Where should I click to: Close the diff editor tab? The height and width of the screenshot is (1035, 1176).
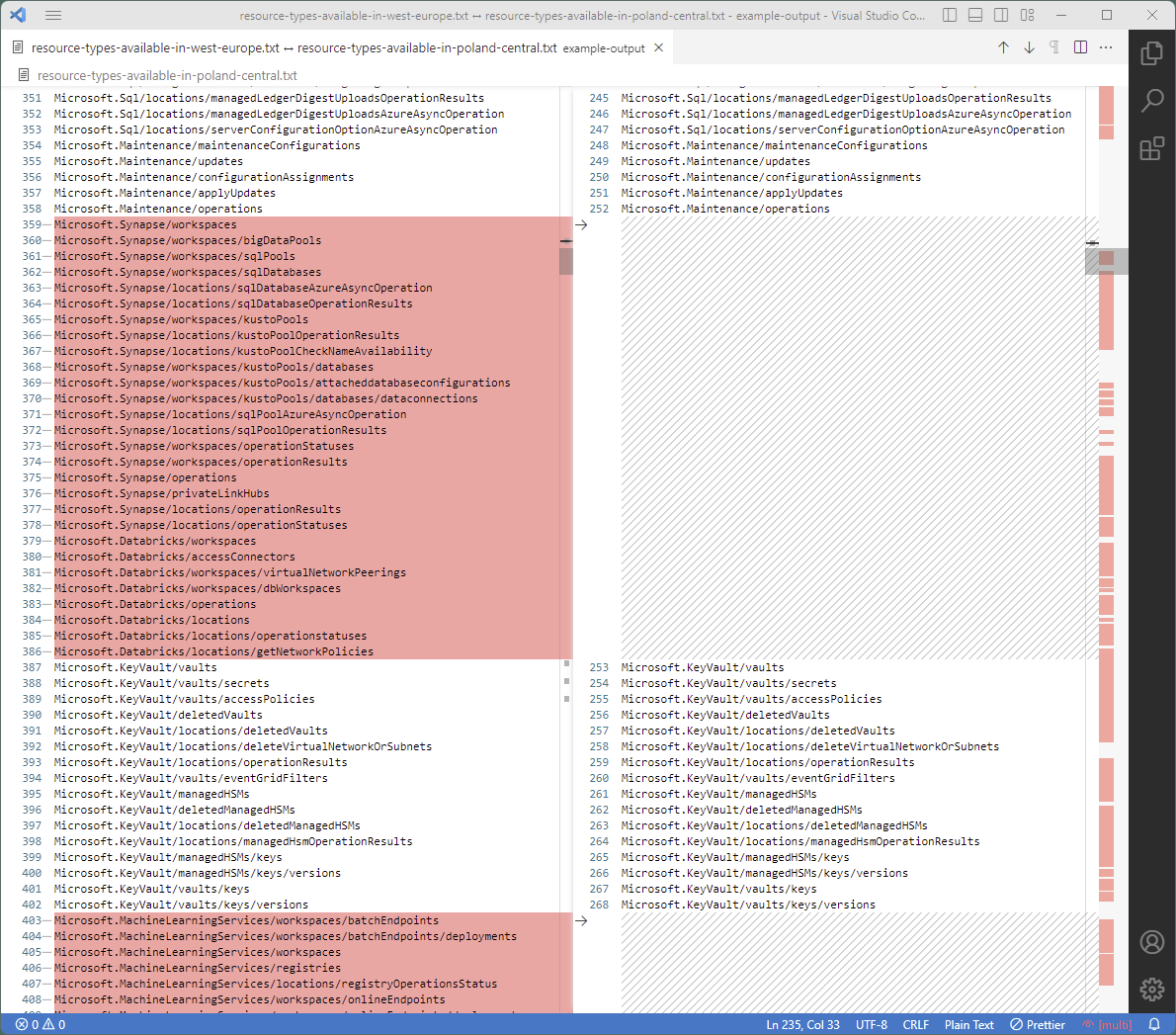point(658,47)
